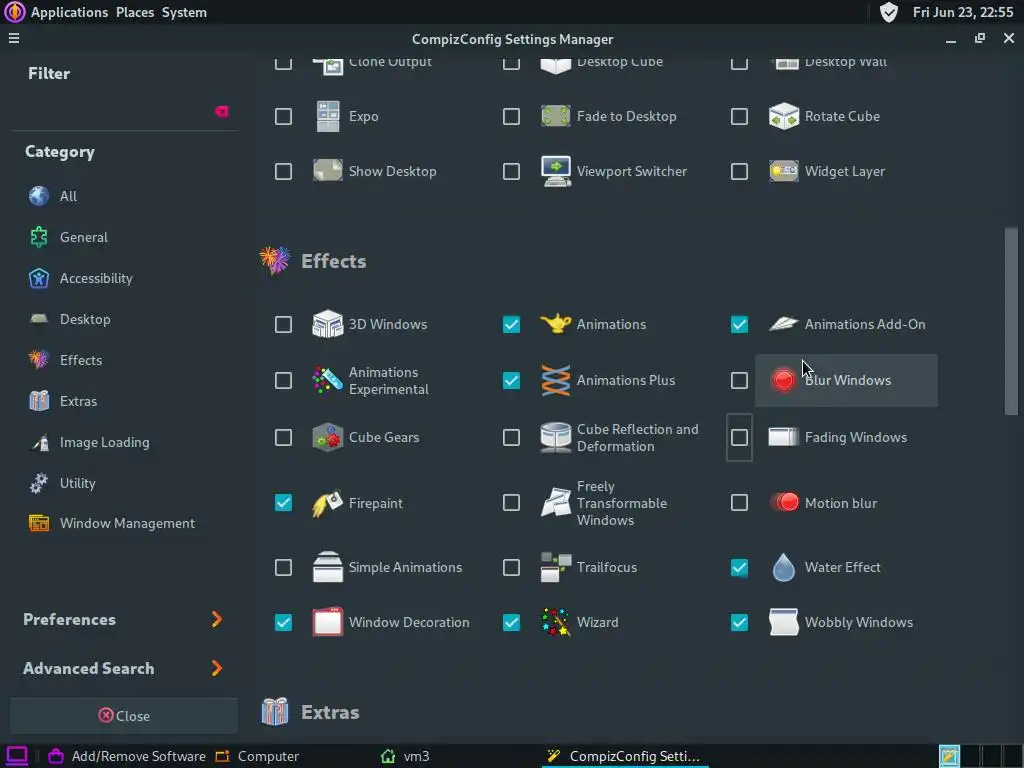1024x768 pixels.
Task: Click the Water Effect droplet icon
Action: pyautogui.click(x=784, y=567)
